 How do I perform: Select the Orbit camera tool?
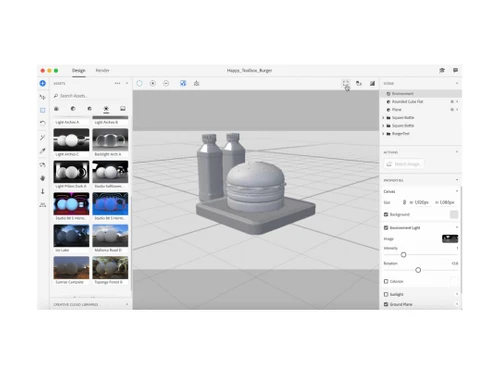[x=43, y=165]
